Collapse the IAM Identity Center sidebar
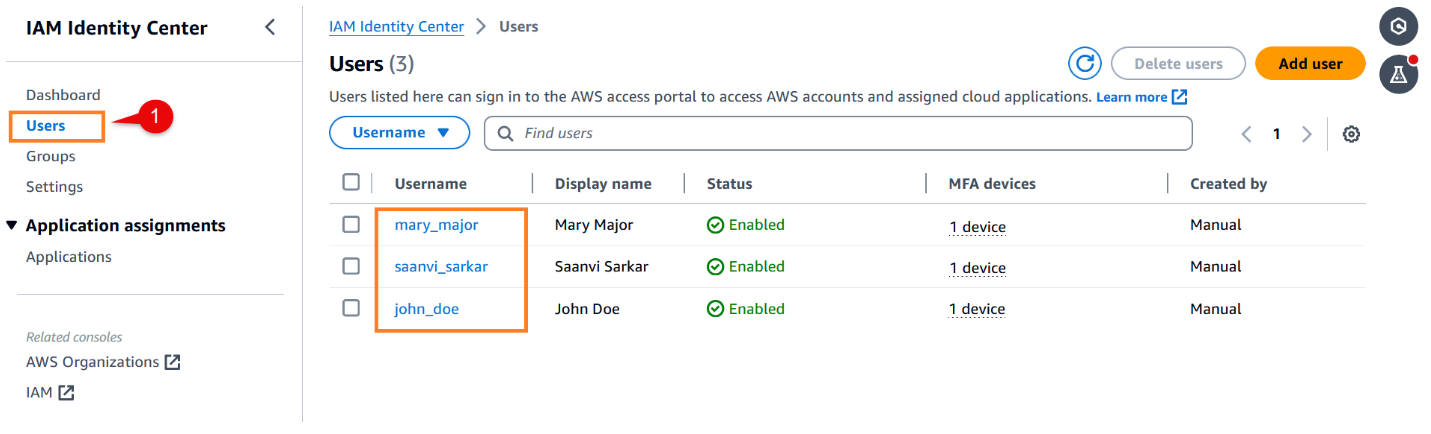Image resolution: width=1431 pixels, height=434 pixels. [x=270, y=28]
